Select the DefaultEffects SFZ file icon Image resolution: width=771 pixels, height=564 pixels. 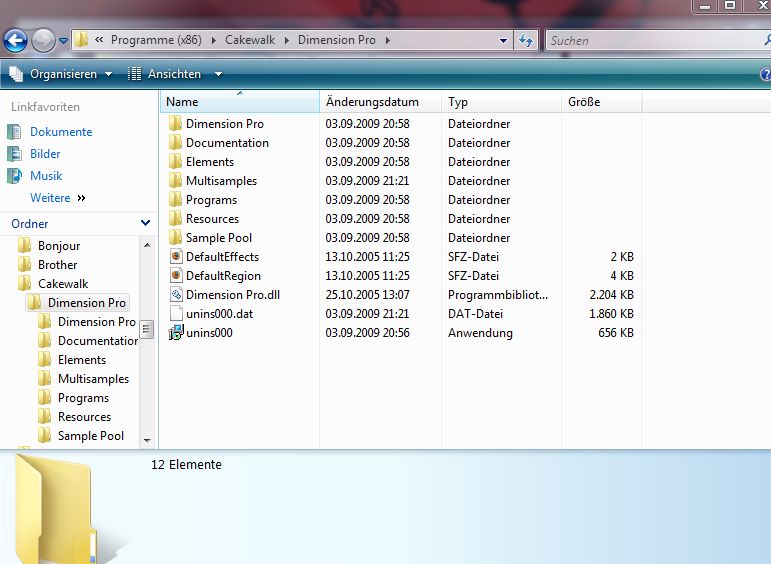(x=175, y=257)
